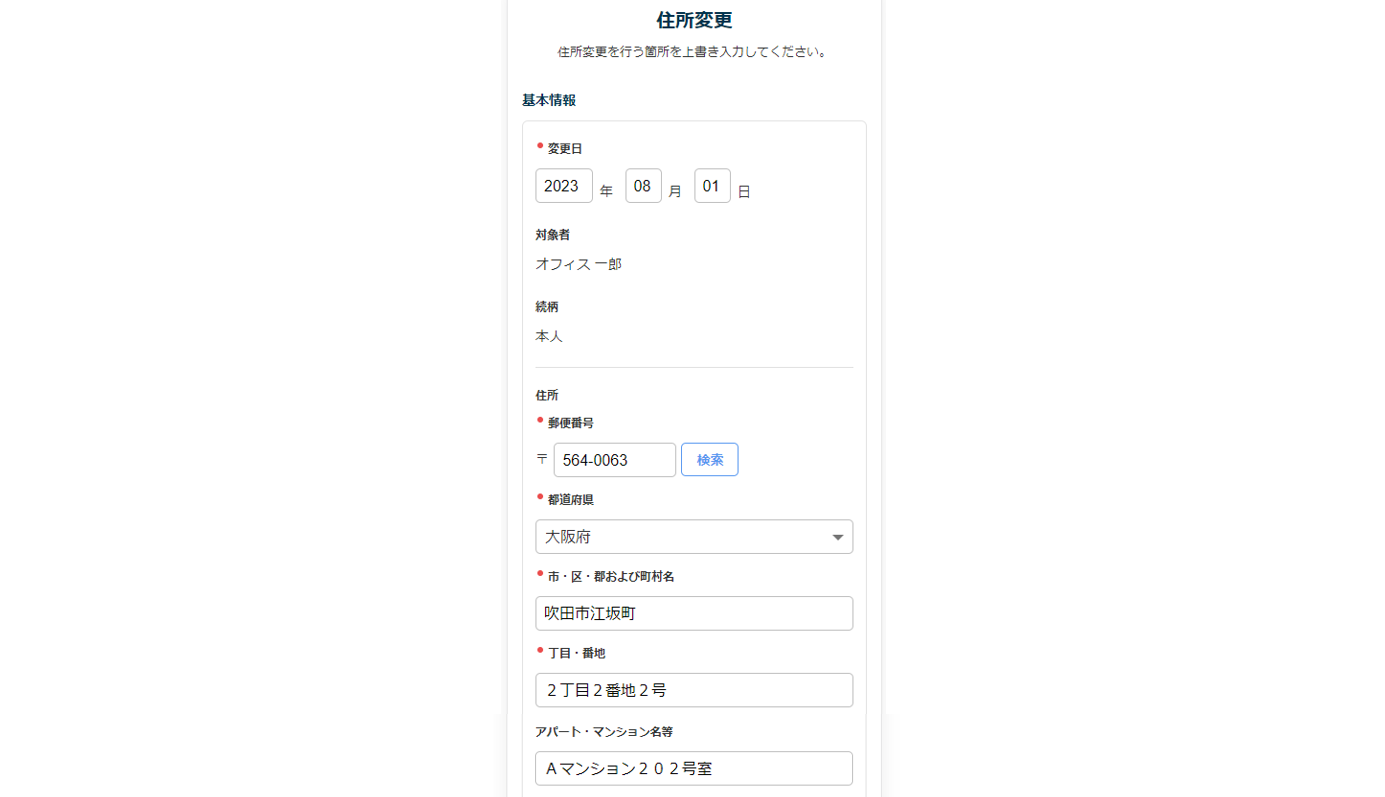
Task: Click the 丁目・番地 label
Action: click(x=576, y=653)
